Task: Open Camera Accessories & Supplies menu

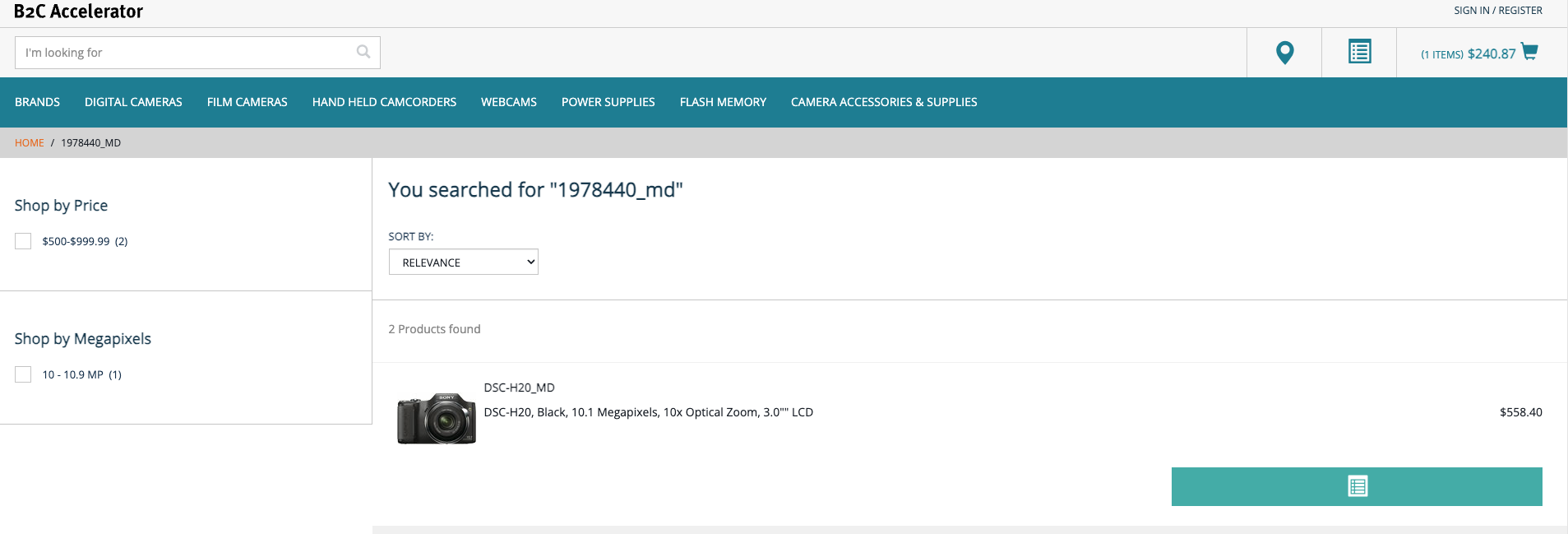Action: (884, 102)
